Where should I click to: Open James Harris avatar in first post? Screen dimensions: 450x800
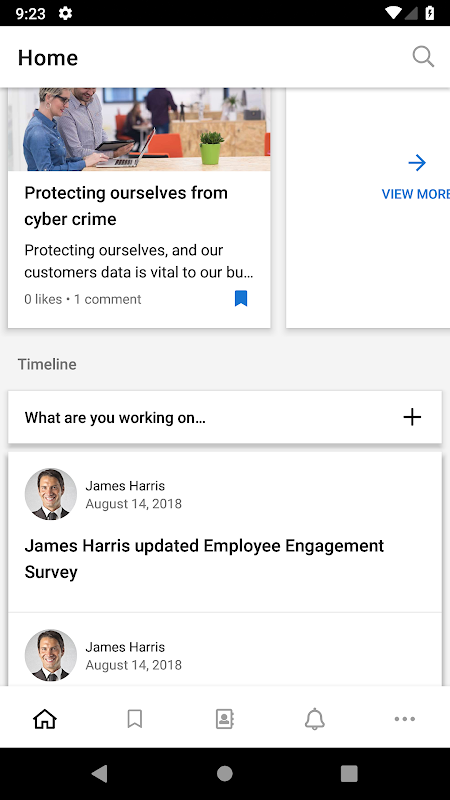pyautogui.click(x=51, y=494)
